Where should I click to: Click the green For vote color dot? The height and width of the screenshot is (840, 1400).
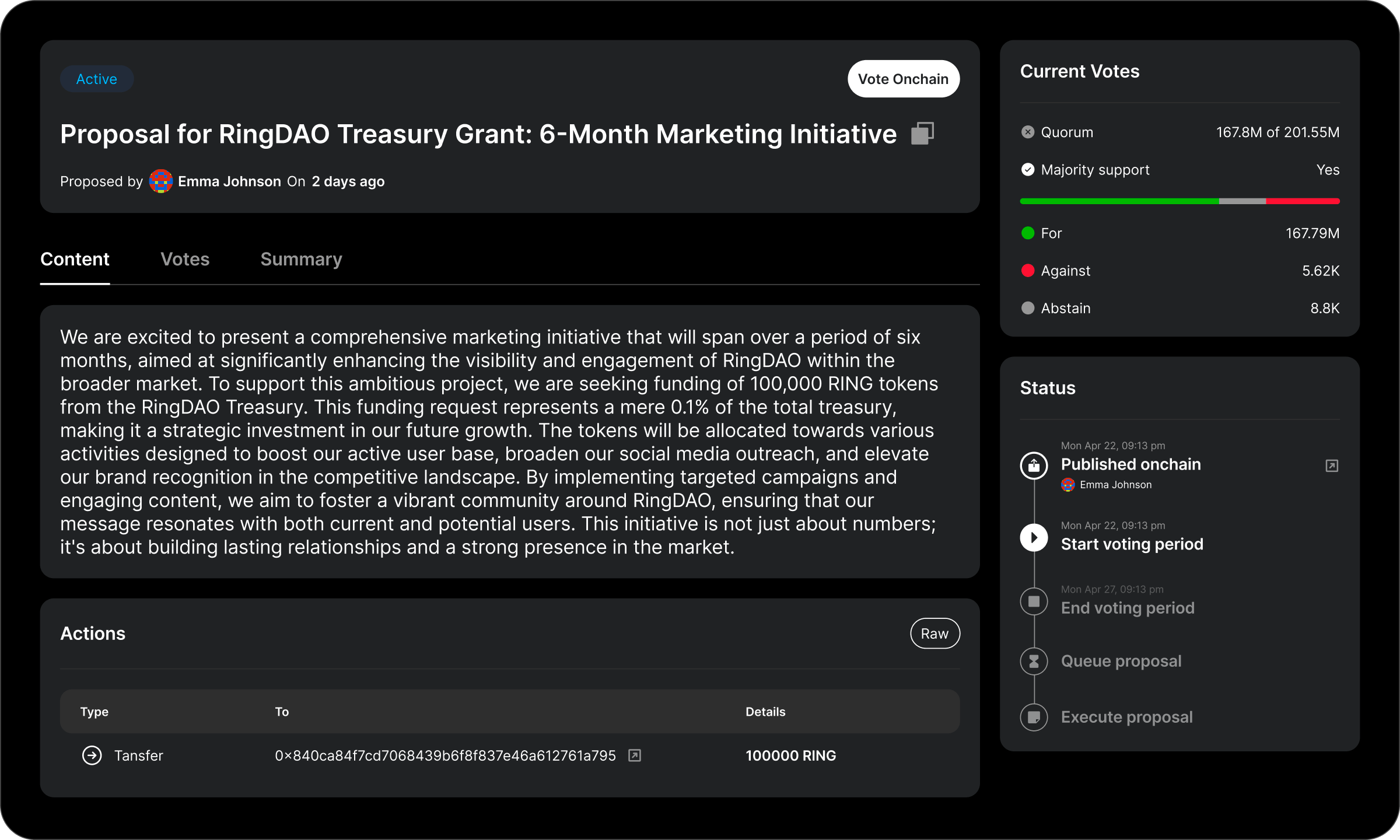pyautogui.click(x=1028, y=233)
